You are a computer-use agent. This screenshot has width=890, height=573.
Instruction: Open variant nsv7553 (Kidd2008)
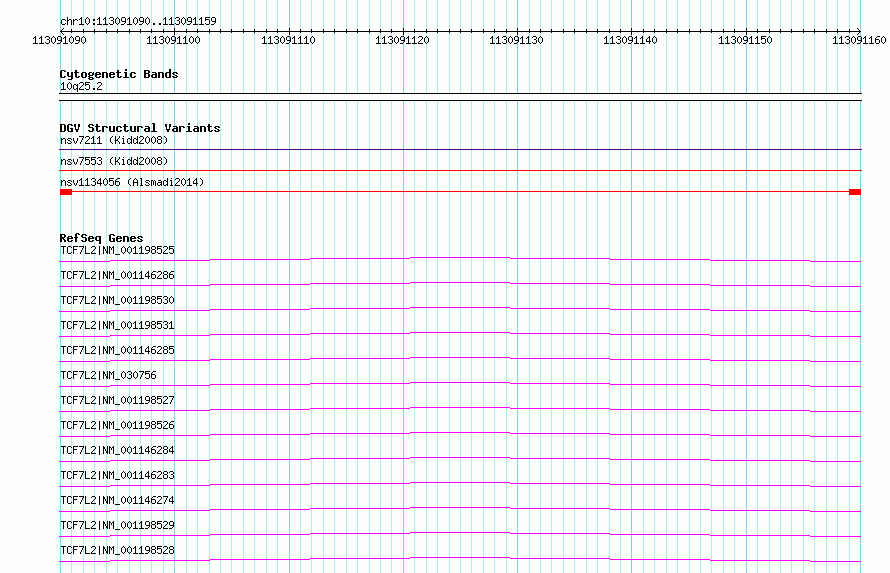click(x=114, y=161)
